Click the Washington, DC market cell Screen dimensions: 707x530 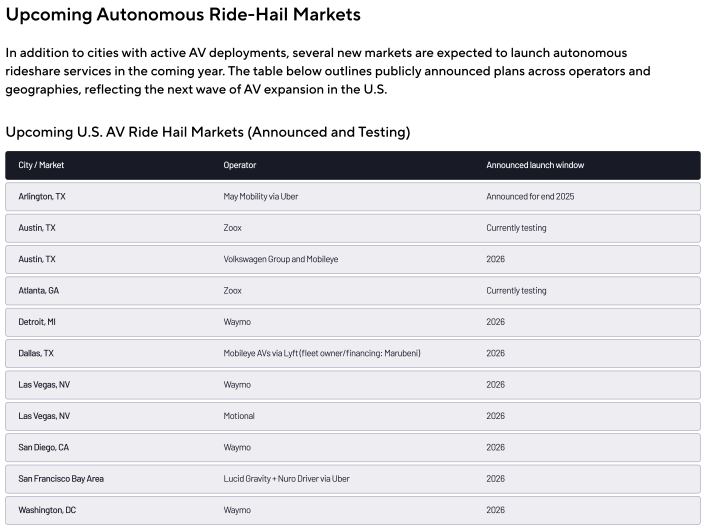[46, 510]
